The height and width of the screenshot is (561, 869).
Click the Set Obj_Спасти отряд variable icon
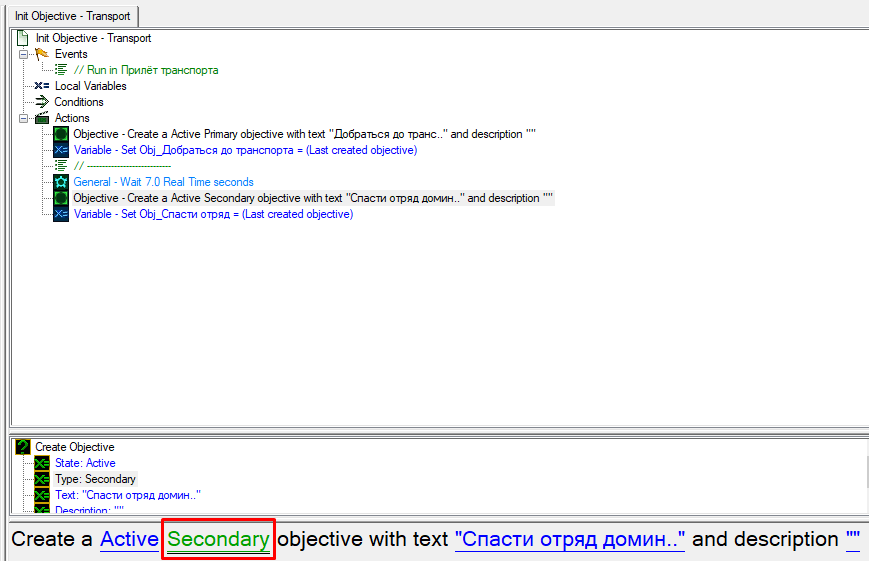click(61, 214)
